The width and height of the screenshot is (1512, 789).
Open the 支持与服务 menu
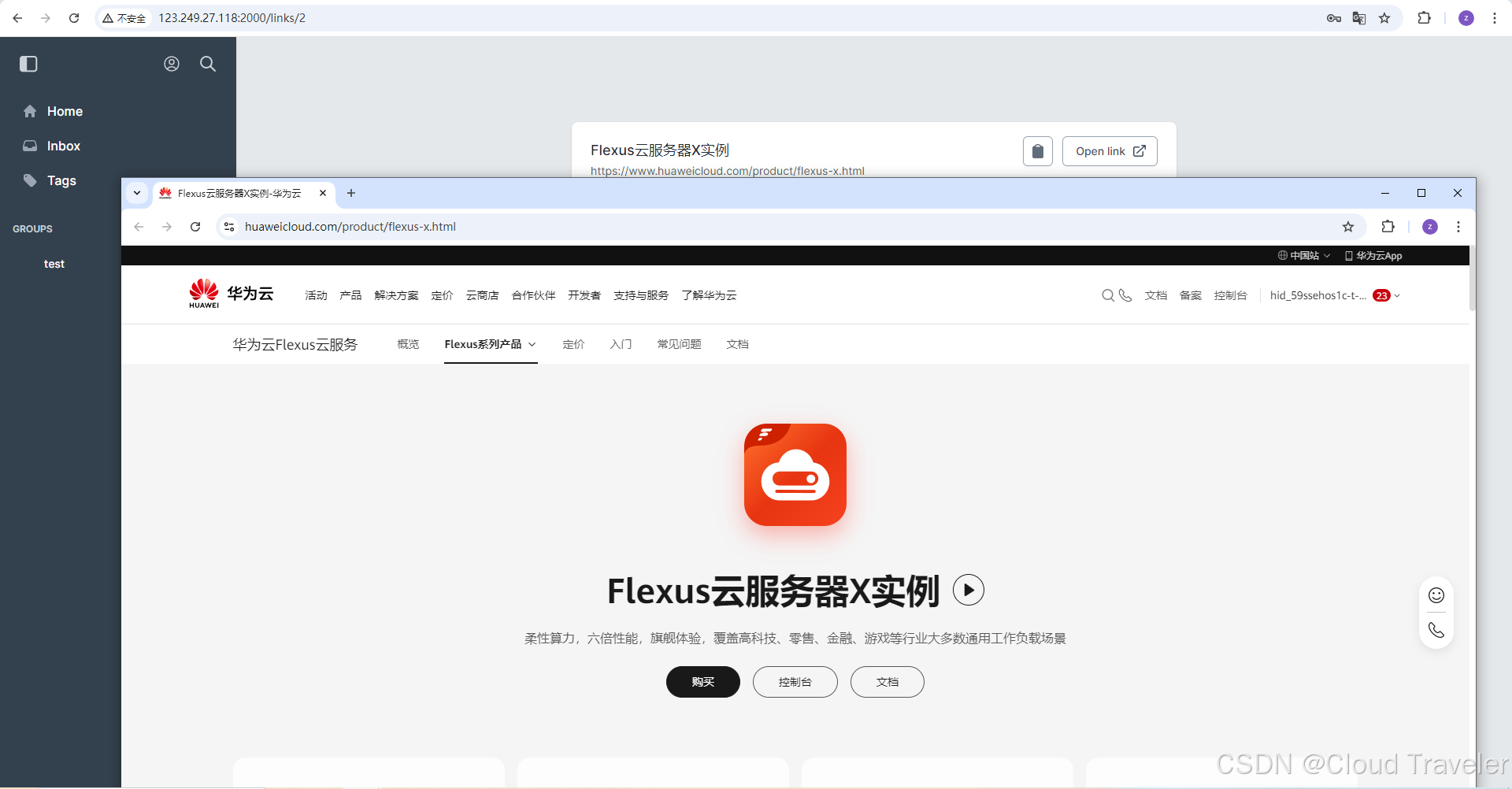(x=641, y=295)
